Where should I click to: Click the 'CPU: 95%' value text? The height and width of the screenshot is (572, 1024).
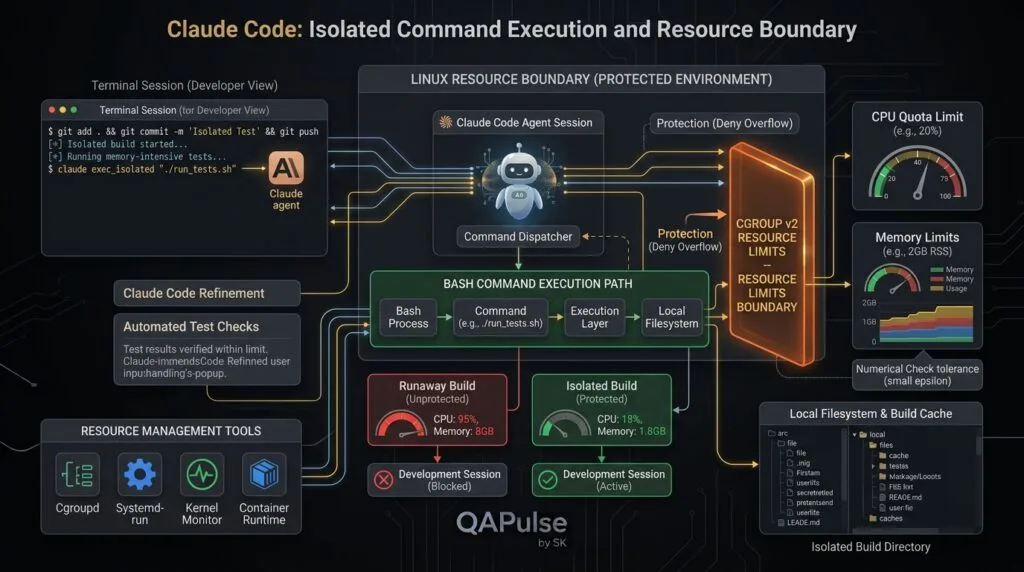coord(456,419)
